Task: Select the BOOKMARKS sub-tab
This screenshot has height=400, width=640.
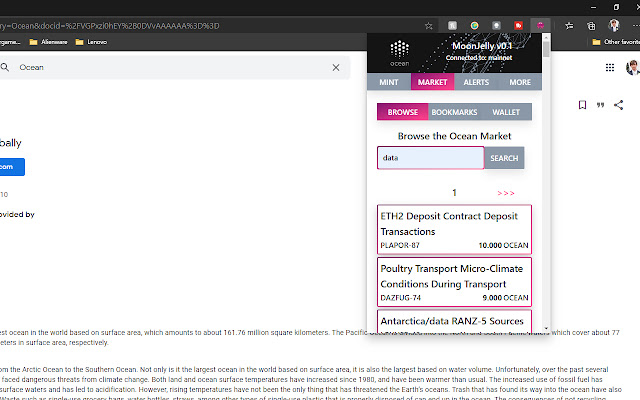Action: 454,112
